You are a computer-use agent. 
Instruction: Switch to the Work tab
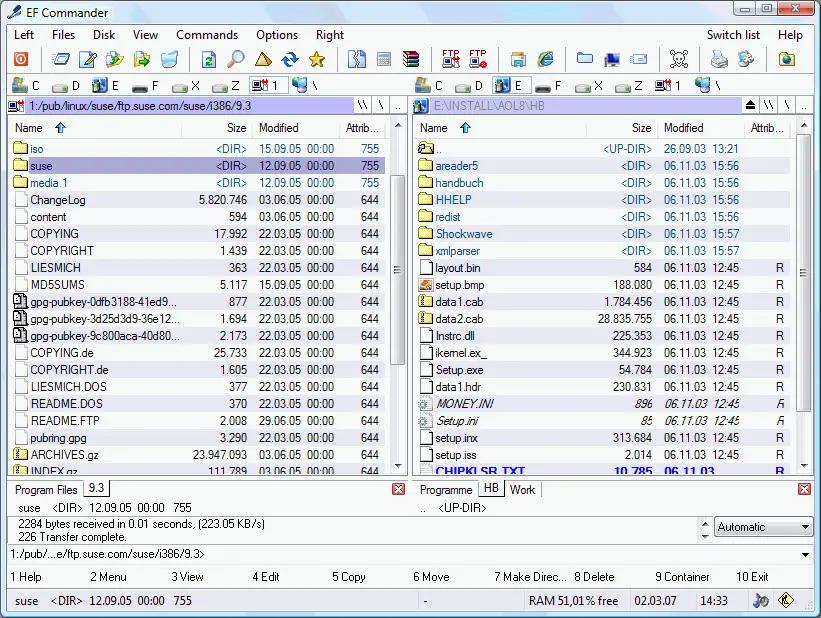tap(522, 490)
